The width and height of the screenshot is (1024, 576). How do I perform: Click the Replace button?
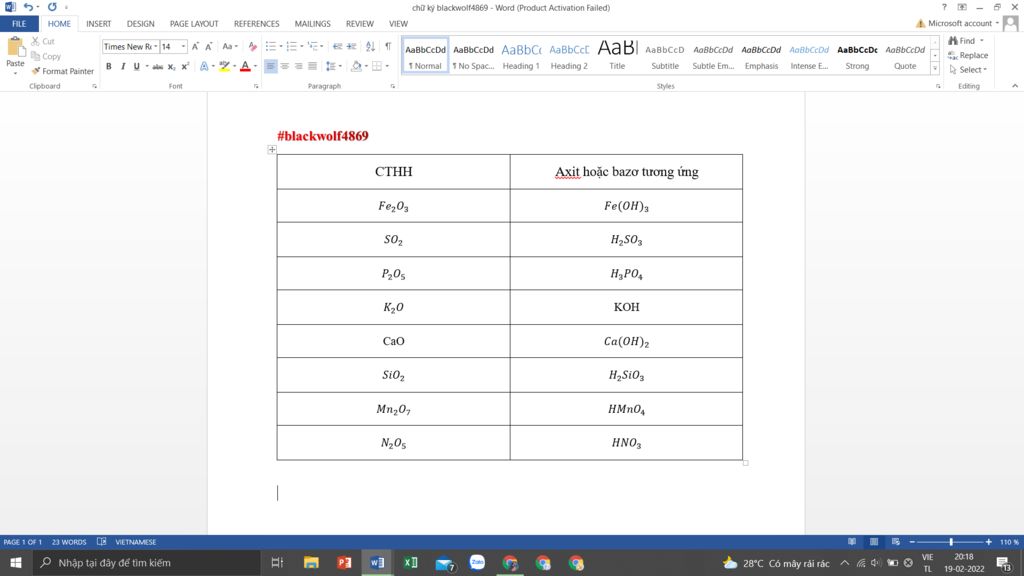[x=968, y=55]
